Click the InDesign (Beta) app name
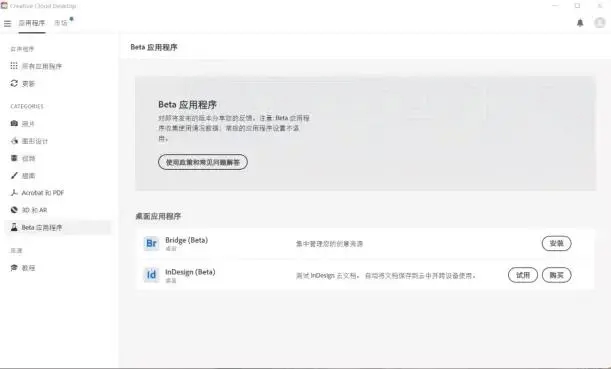611x369 pixels. 190,272
